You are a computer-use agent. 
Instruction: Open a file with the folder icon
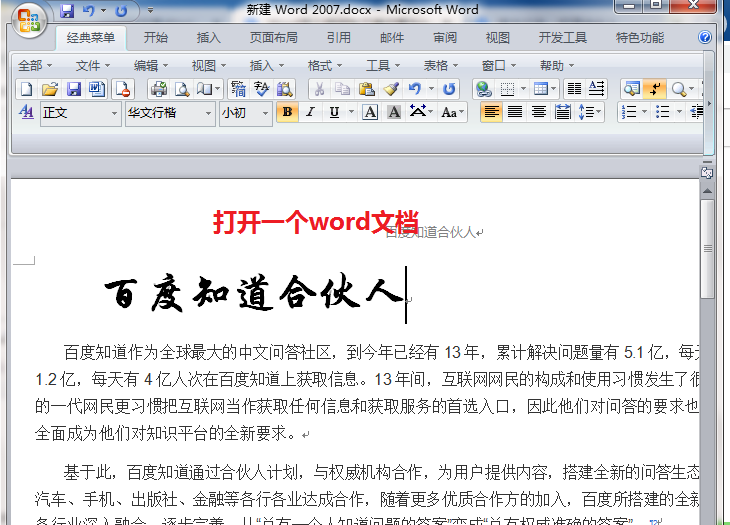[50, 88]
